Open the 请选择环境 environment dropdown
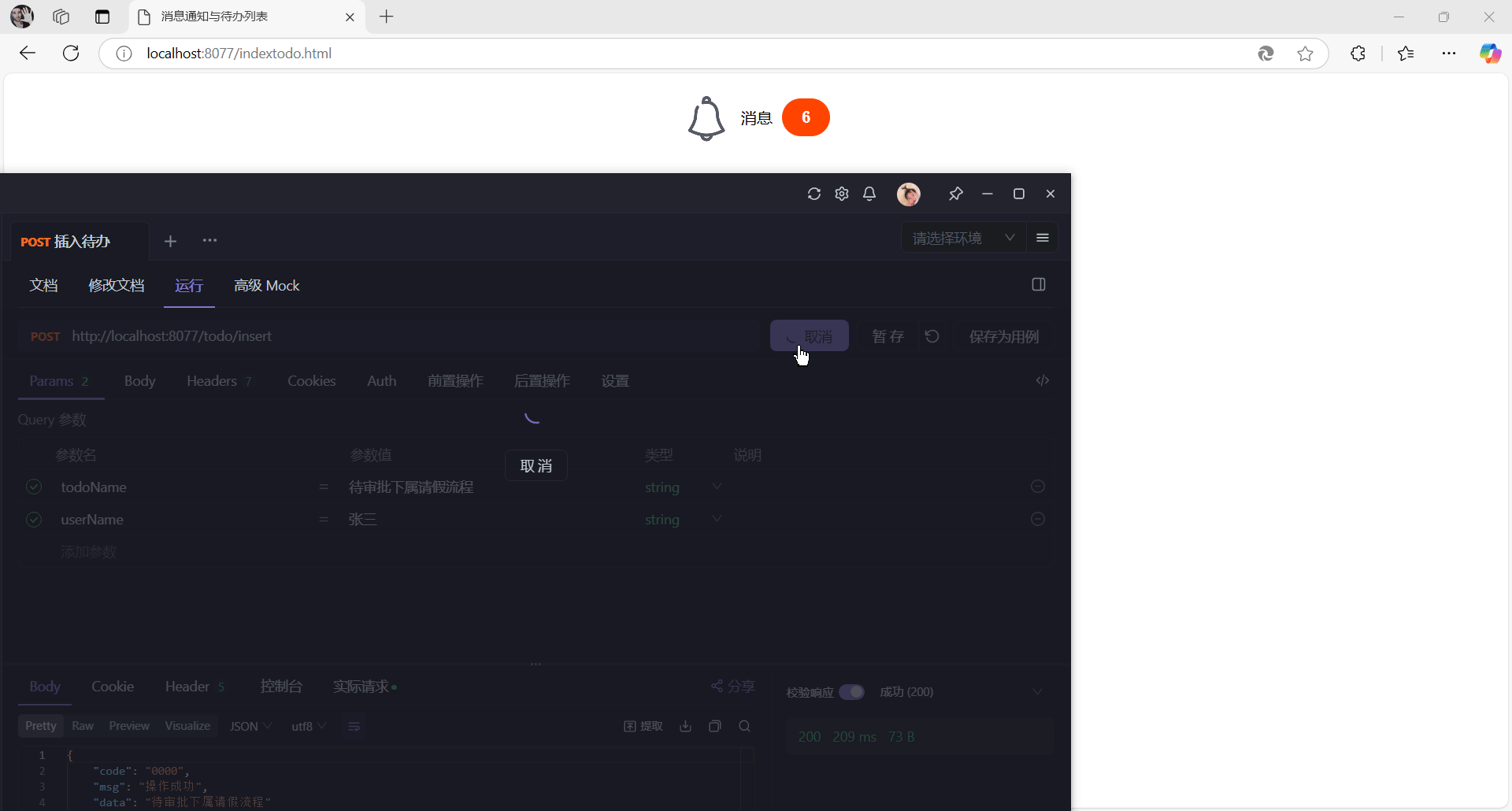 point(962,237)
